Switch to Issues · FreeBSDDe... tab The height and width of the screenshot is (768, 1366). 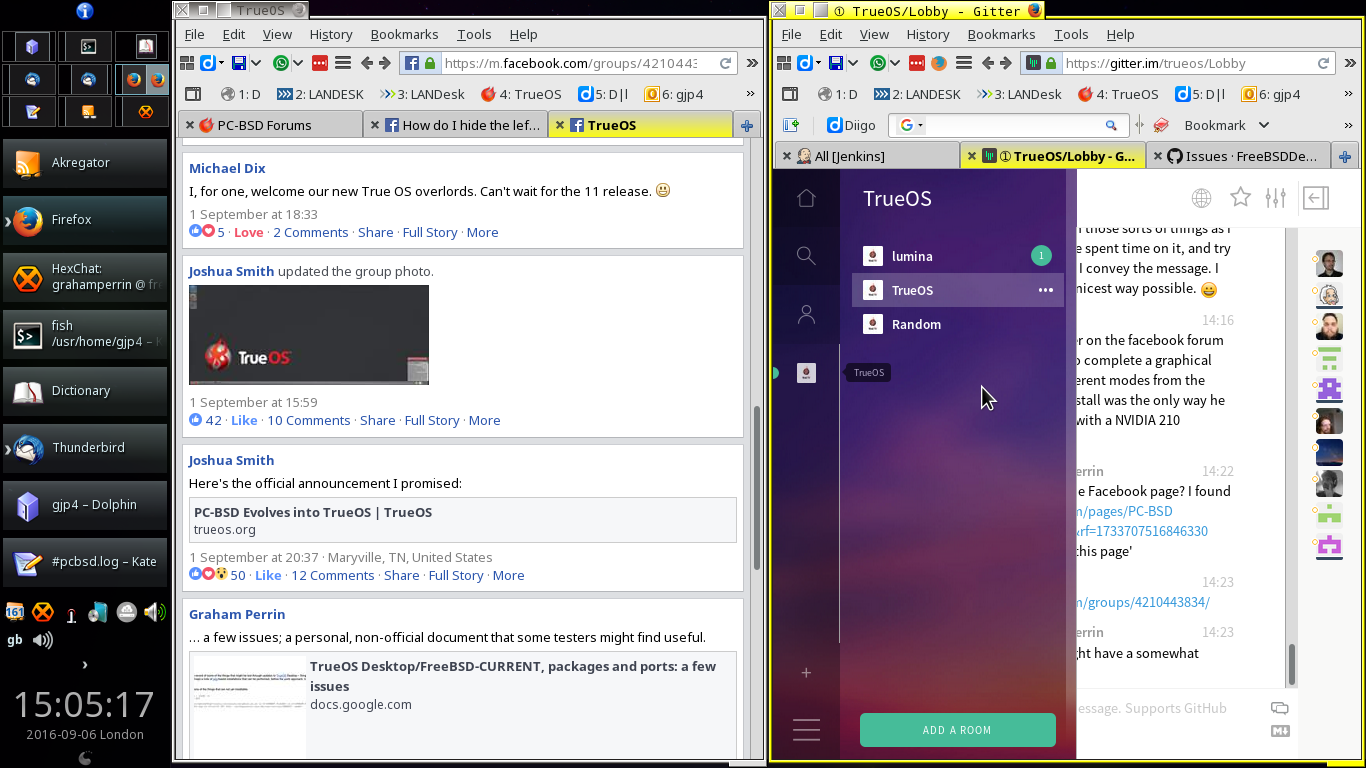click(x=1238, y=156)
